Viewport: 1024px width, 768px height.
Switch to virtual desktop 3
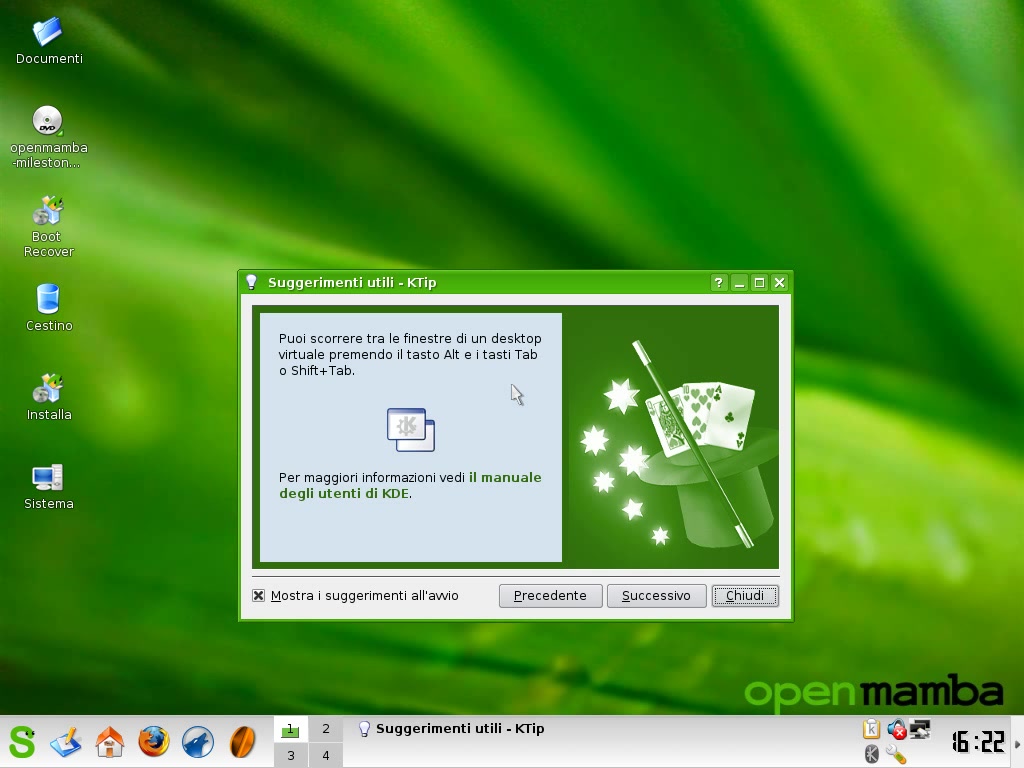pos(291,755)
